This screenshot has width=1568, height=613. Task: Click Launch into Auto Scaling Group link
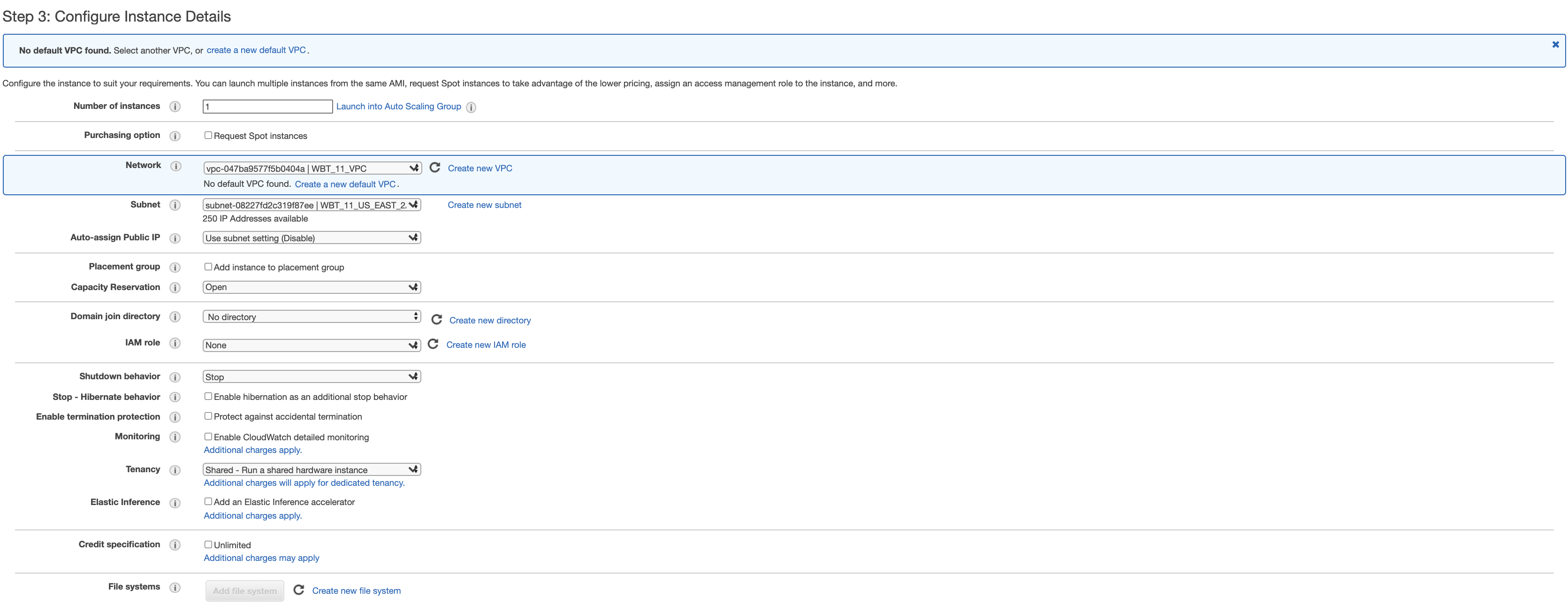point(398,107)
